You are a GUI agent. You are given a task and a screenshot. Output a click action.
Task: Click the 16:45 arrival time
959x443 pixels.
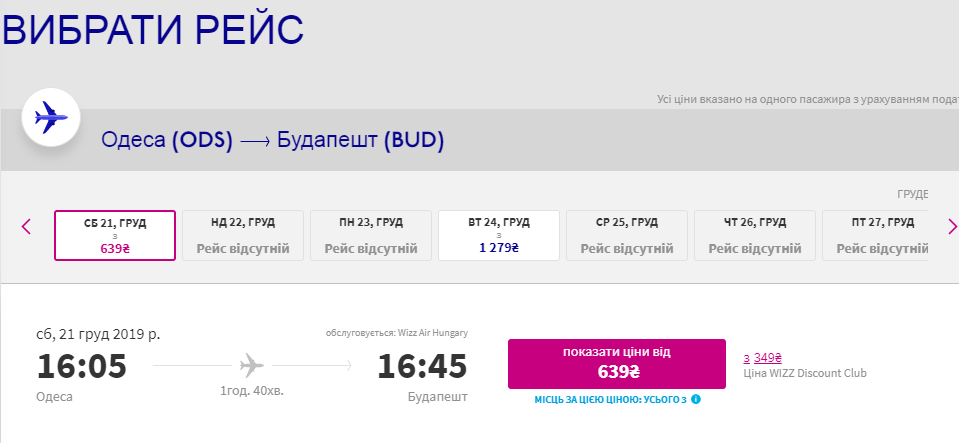(x=422, y=367)
